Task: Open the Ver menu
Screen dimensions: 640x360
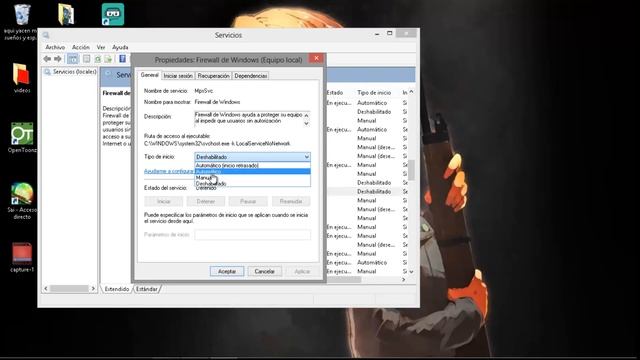Action: 101,47
